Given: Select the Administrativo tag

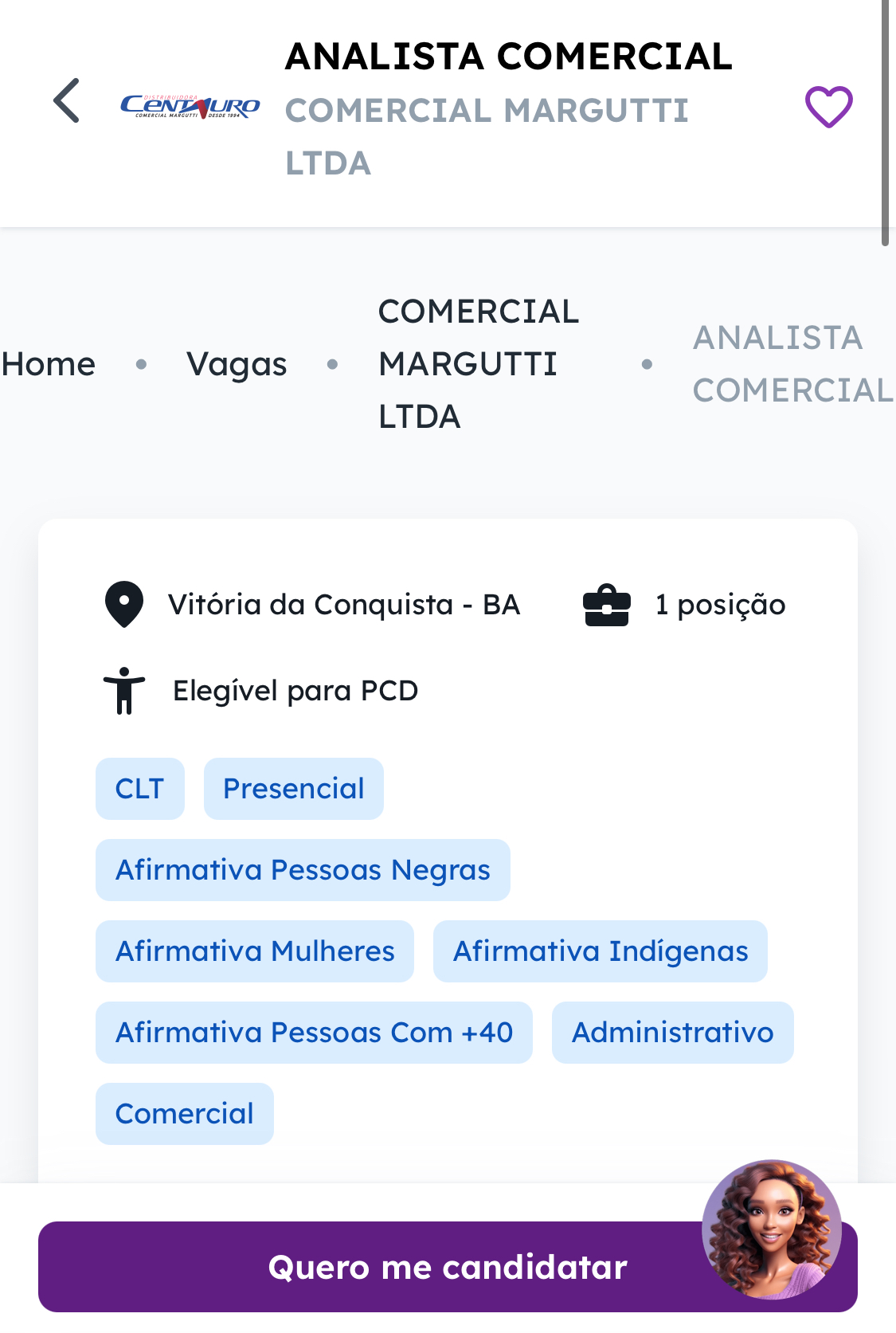Looking at the screenshot, I should [673, 1033].
